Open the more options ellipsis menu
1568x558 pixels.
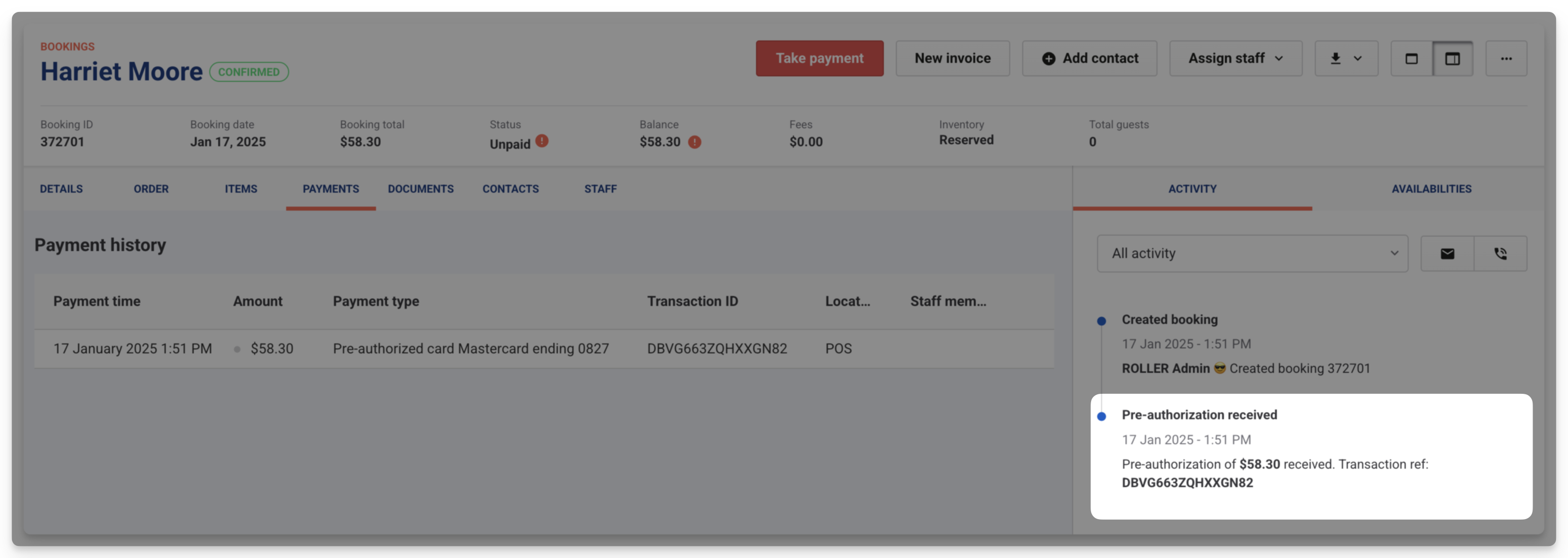1506,58
